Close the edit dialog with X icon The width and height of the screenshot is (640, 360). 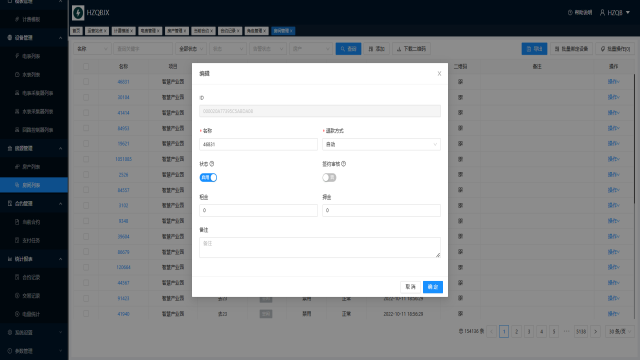(x=439, y=73)
